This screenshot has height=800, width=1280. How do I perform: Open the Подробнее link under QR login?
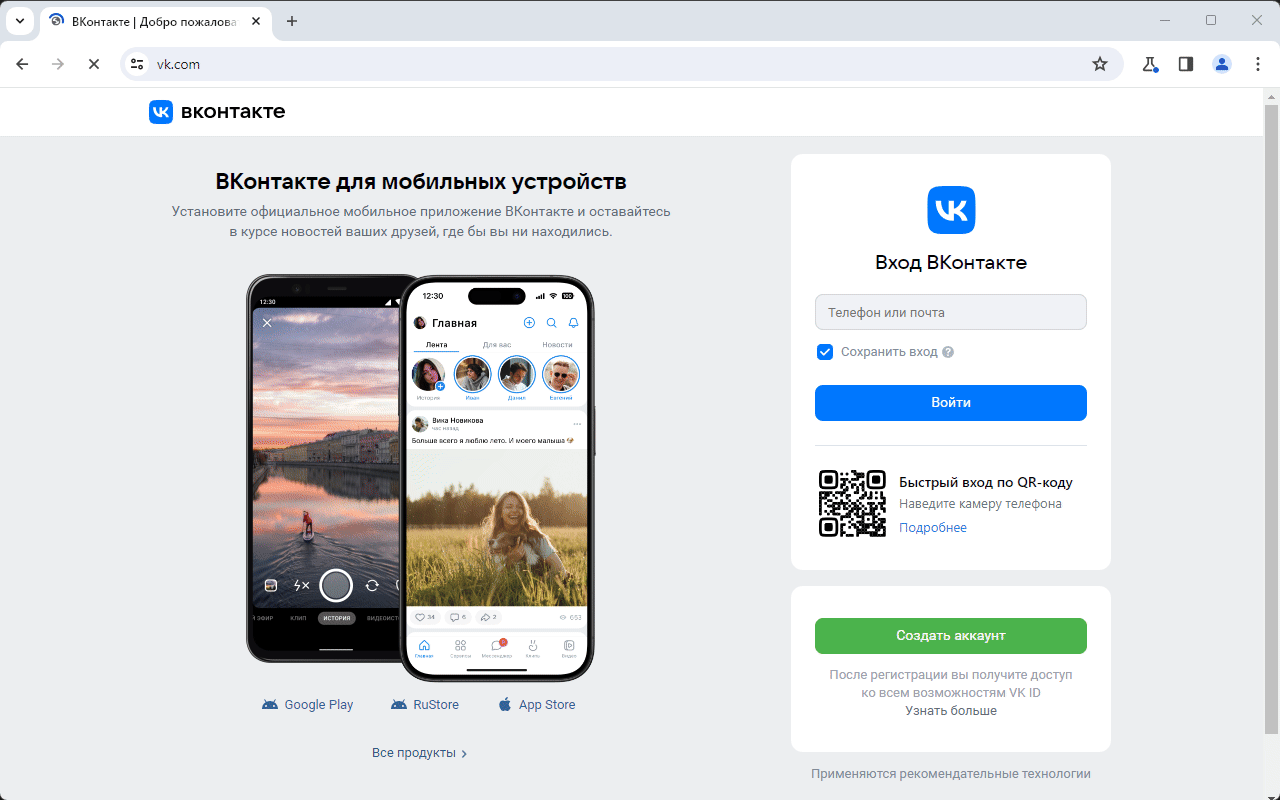click(933, 528)
